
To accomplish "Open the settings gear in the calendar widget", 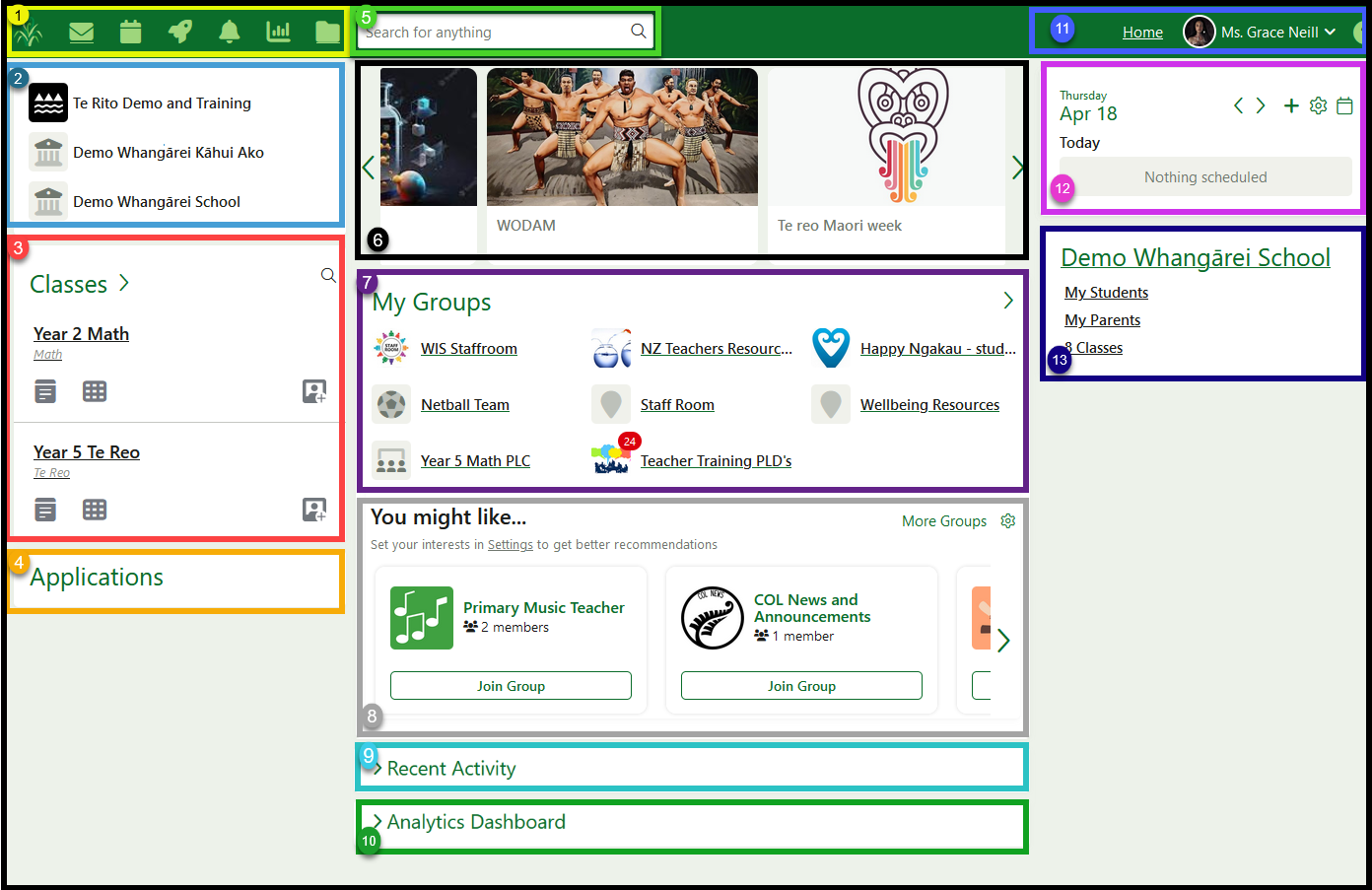I will (1319, 105).
